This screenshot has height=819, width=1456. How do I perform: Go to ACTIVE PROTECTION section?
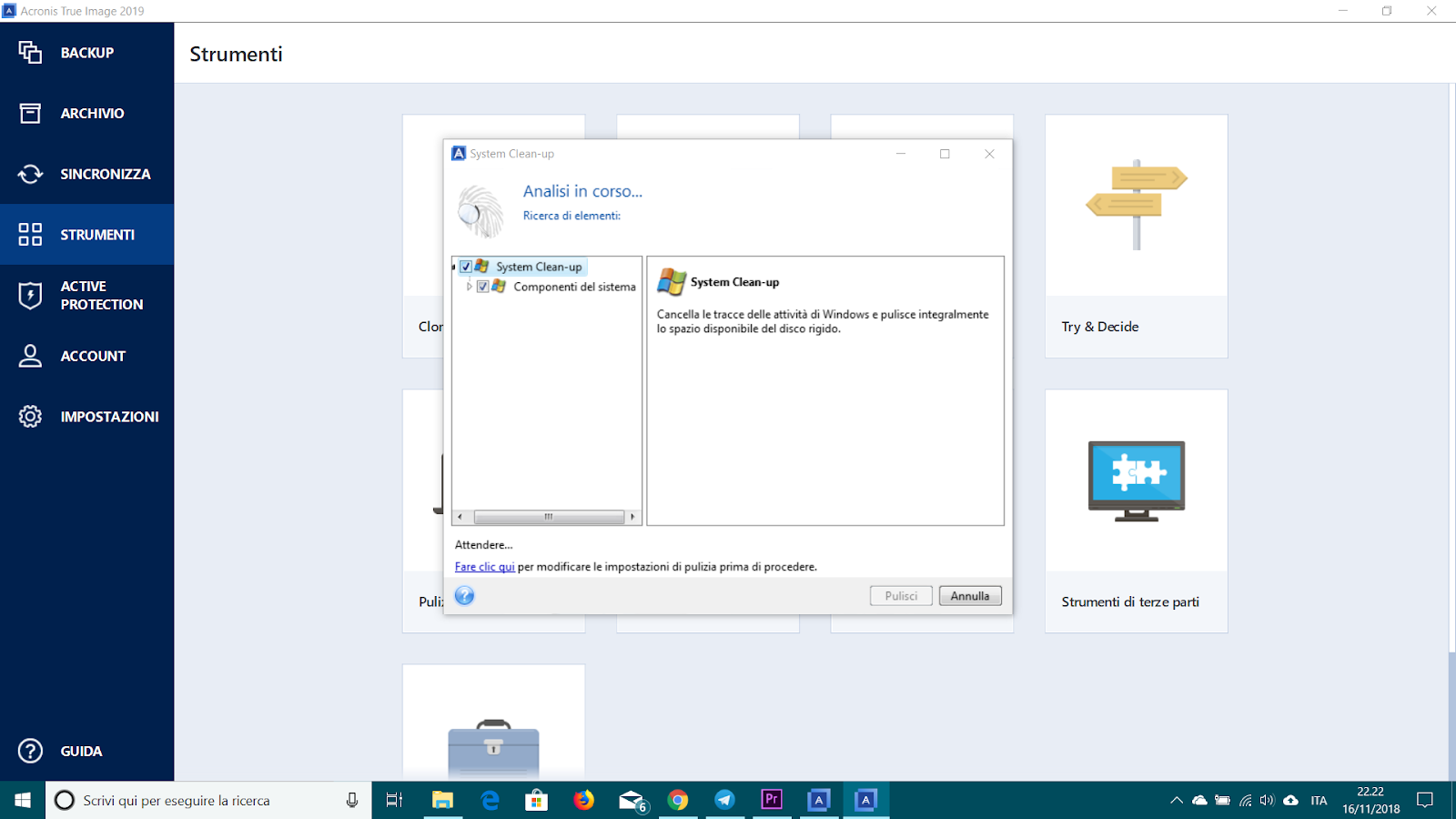click(x=102, y=295)
